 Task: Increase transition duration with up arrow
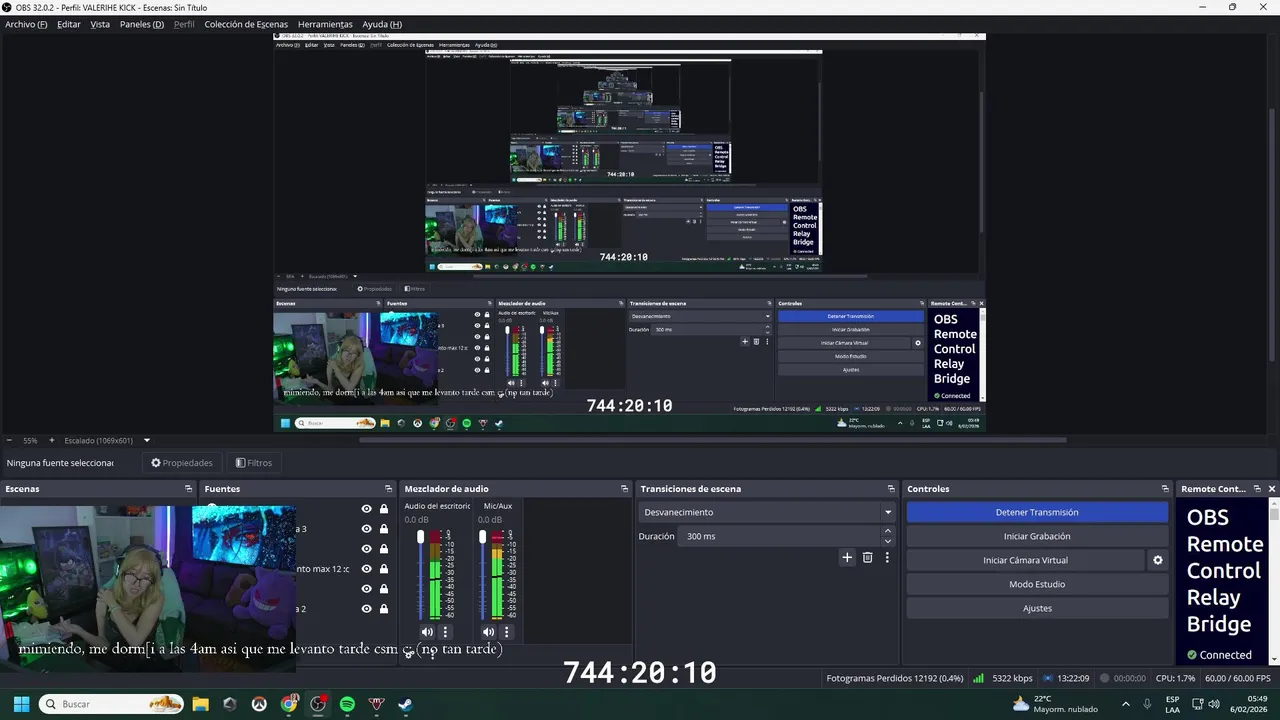[x=886, y=531]
